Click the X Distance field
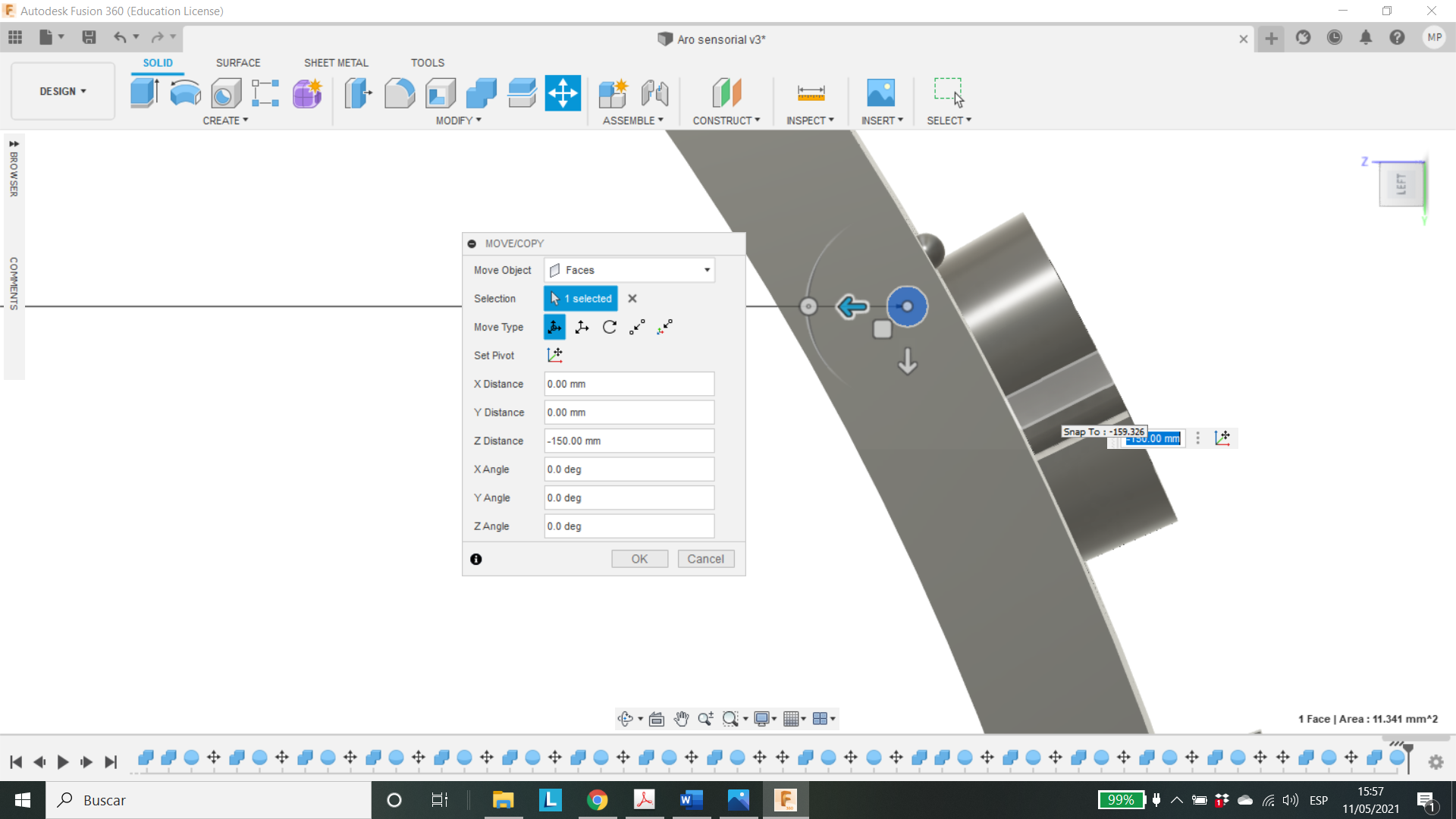 (x=629, y=384)
